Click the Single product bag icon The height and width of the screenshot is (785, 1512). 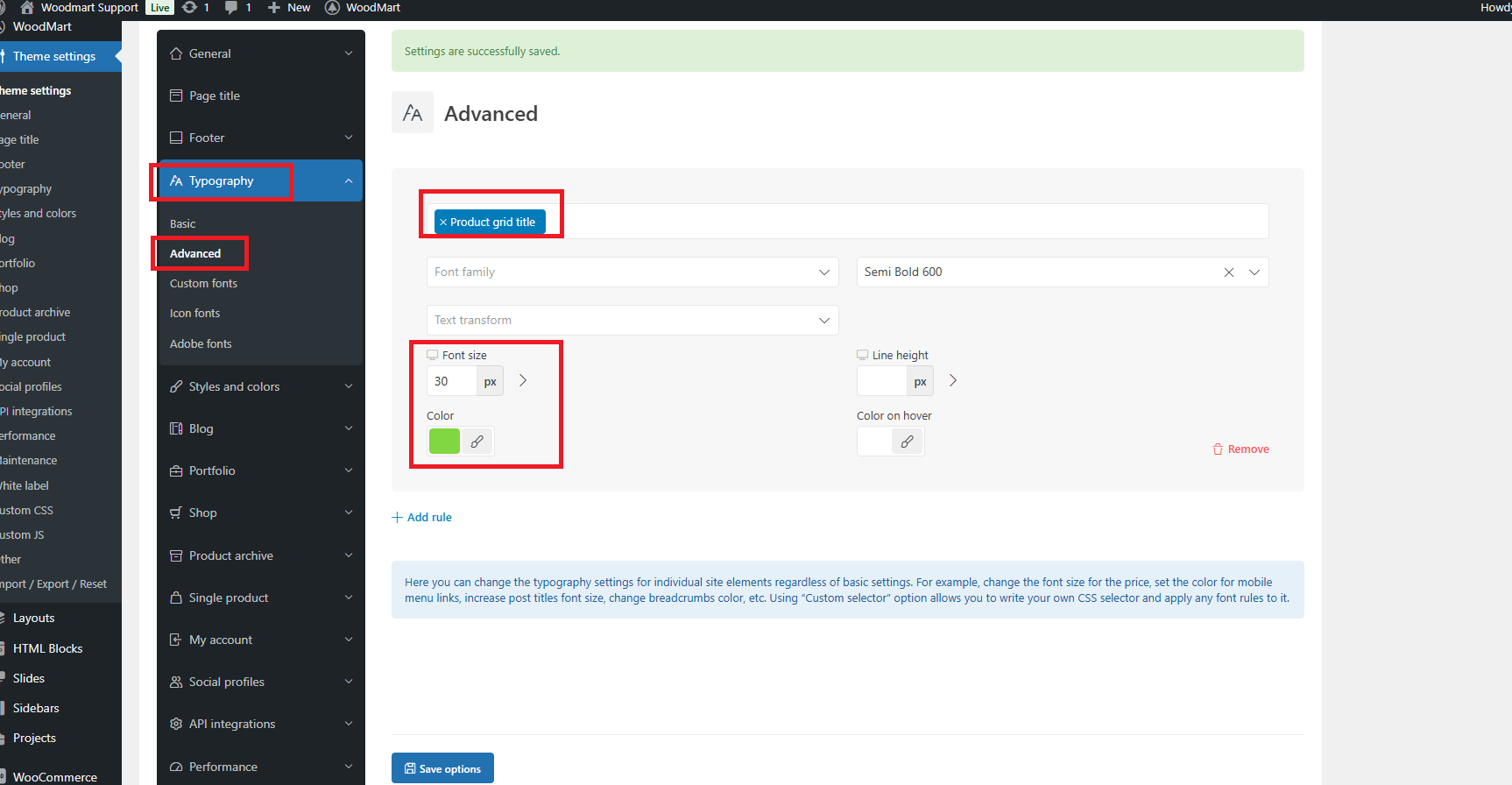pos(176,598)
